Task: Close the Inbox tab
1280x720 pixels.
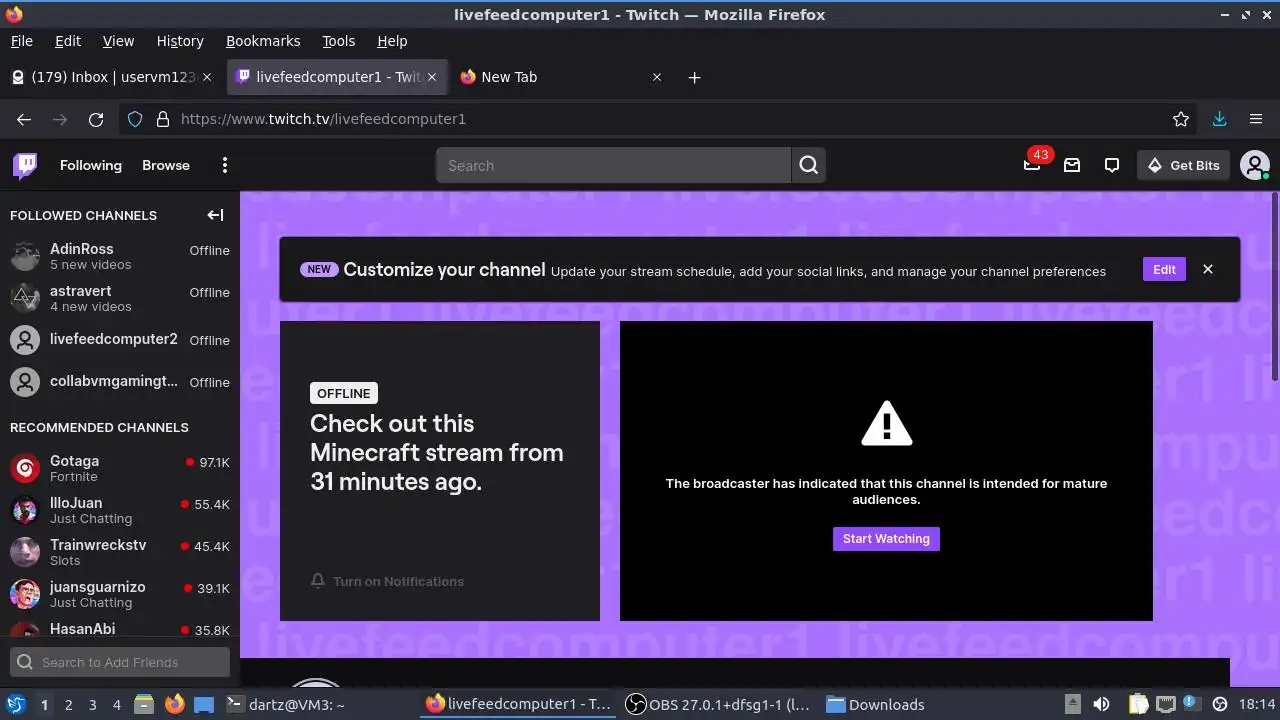Action: tap(207, 77)
